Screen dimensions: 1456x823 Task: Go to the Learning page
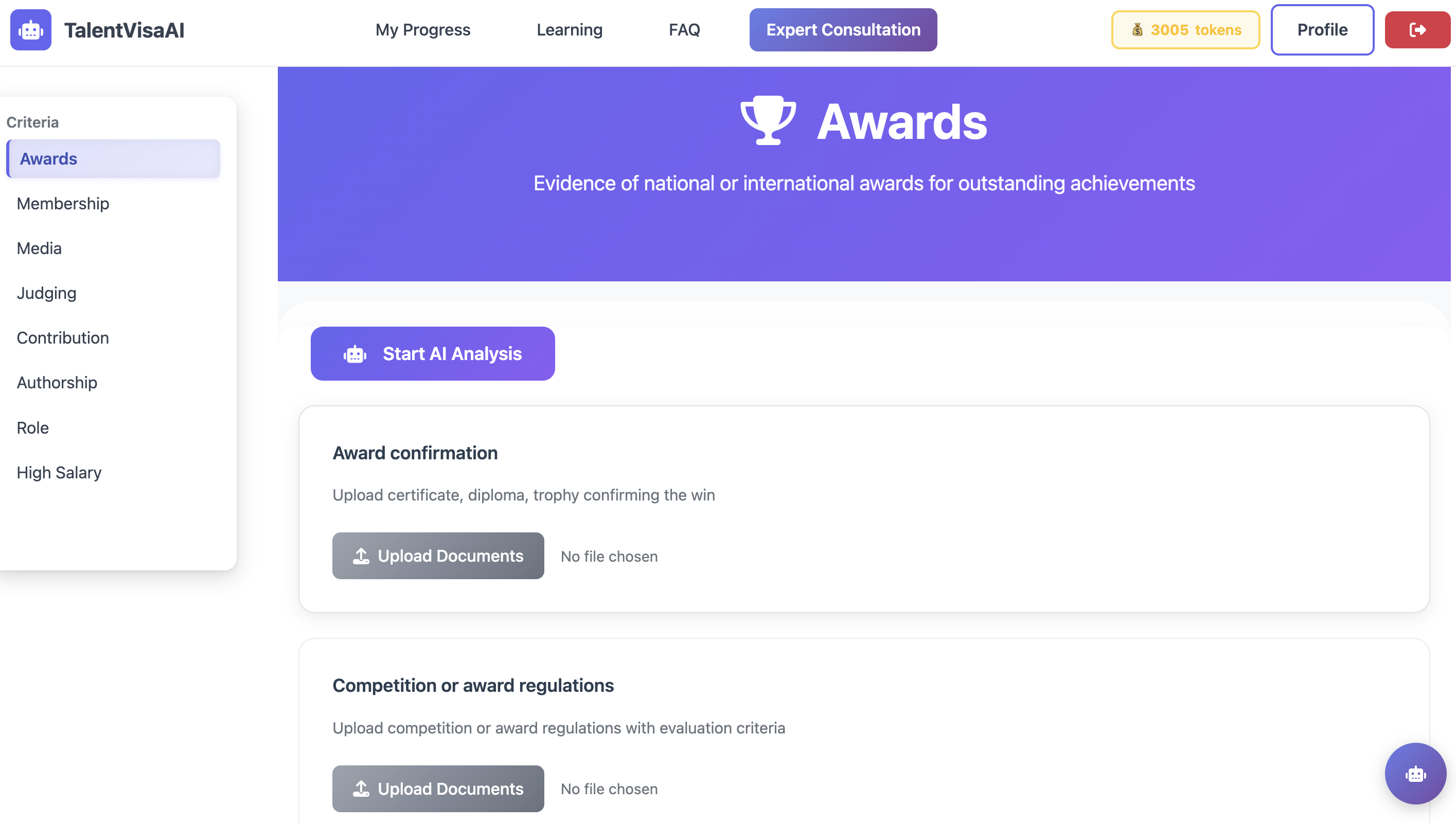[569, 29]
